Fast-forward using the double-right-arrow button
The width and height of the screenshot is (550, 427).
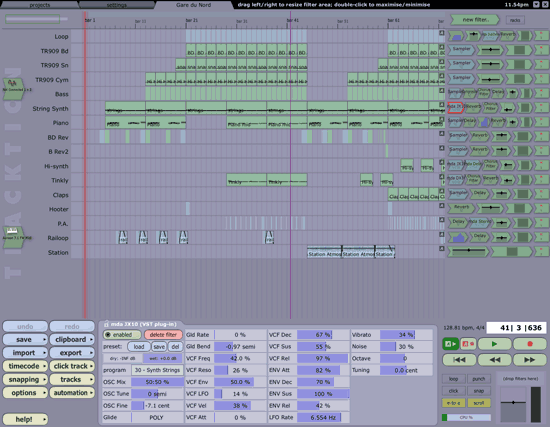[x=530, y=360]
